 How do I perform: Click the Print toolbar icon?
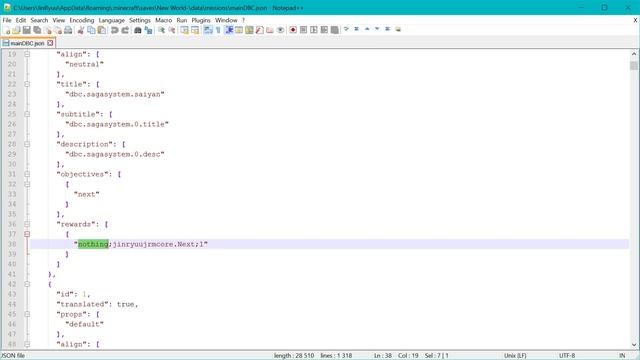click(68, 30)
